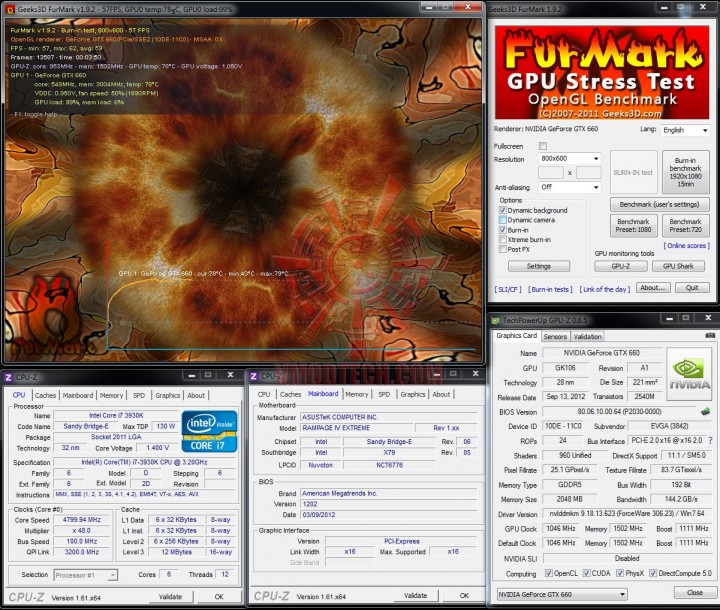This screenshot has width=720, height=610.
Task: Open the Resolution 800x600 dropdown
Action: pos(569,158)
